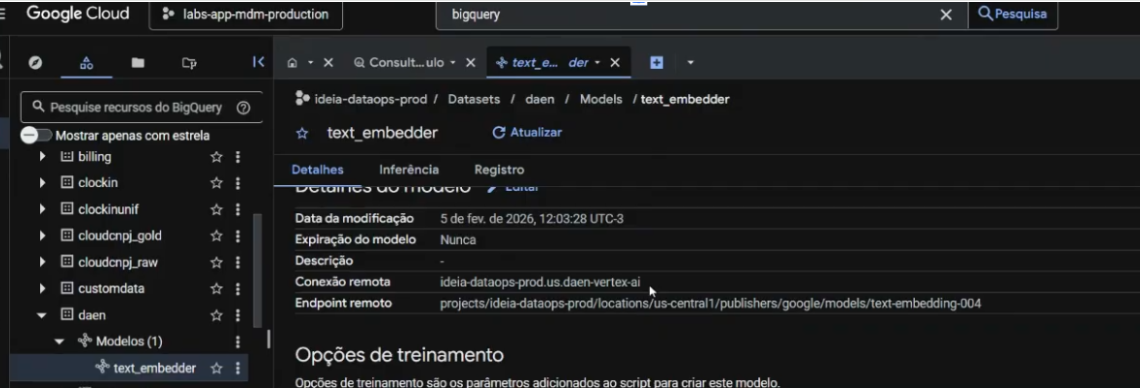Open daen breadcrumb link
The height and width of the screenshot is (388, 1140).
539,99
